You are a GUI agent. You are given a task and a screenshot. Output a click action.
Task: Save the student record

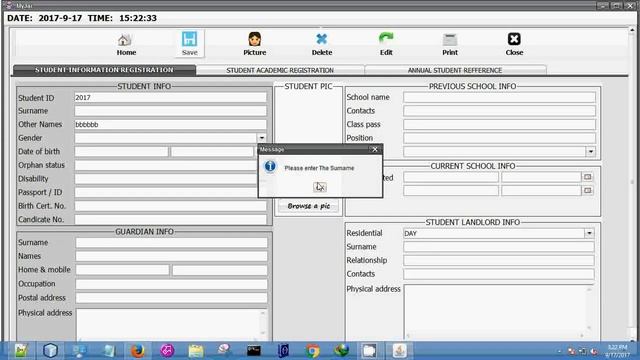click(189, 44)
